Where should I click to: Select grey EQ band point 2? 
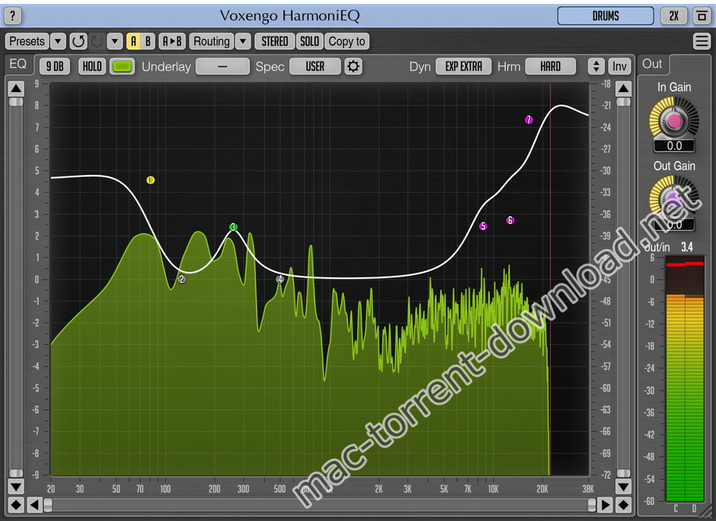182,279
